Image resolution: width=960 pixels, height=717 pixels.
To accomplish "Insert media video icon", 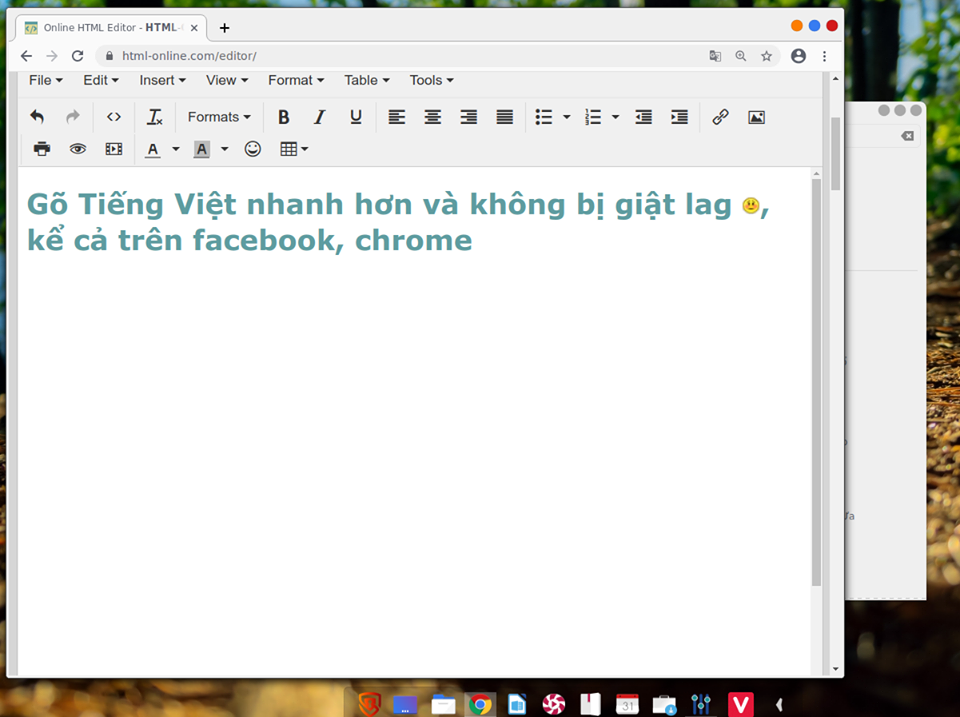I will pyautogui.click(x=114, y=149).
